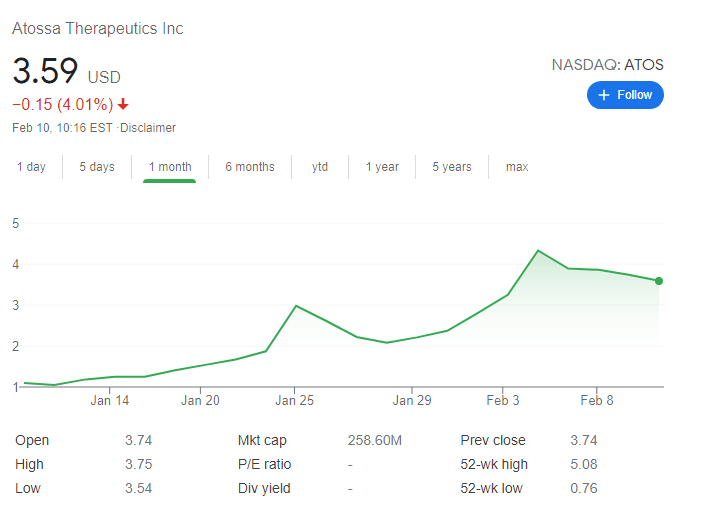
Task: Switch to the 1 day range tab
Action: tap(31, 167)
